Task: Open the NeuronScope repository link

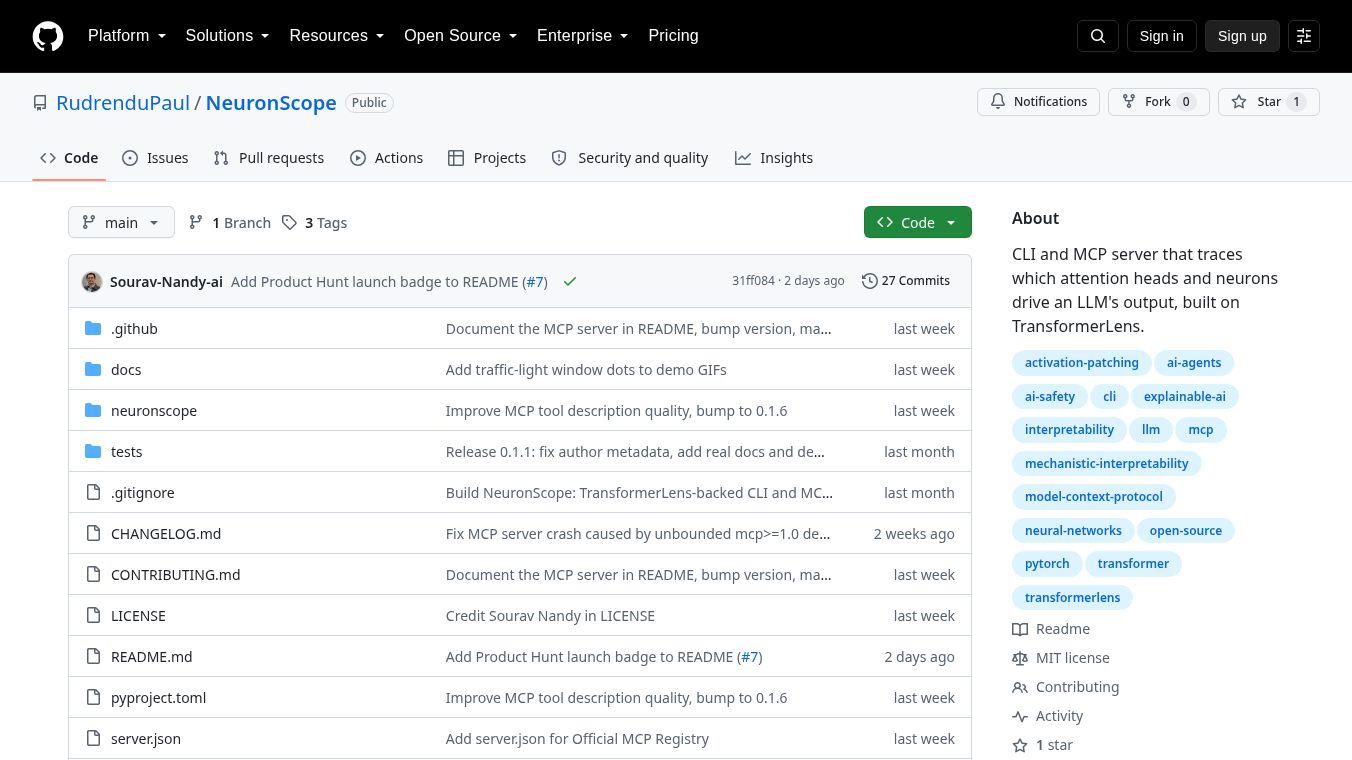Action: point(271,103)
